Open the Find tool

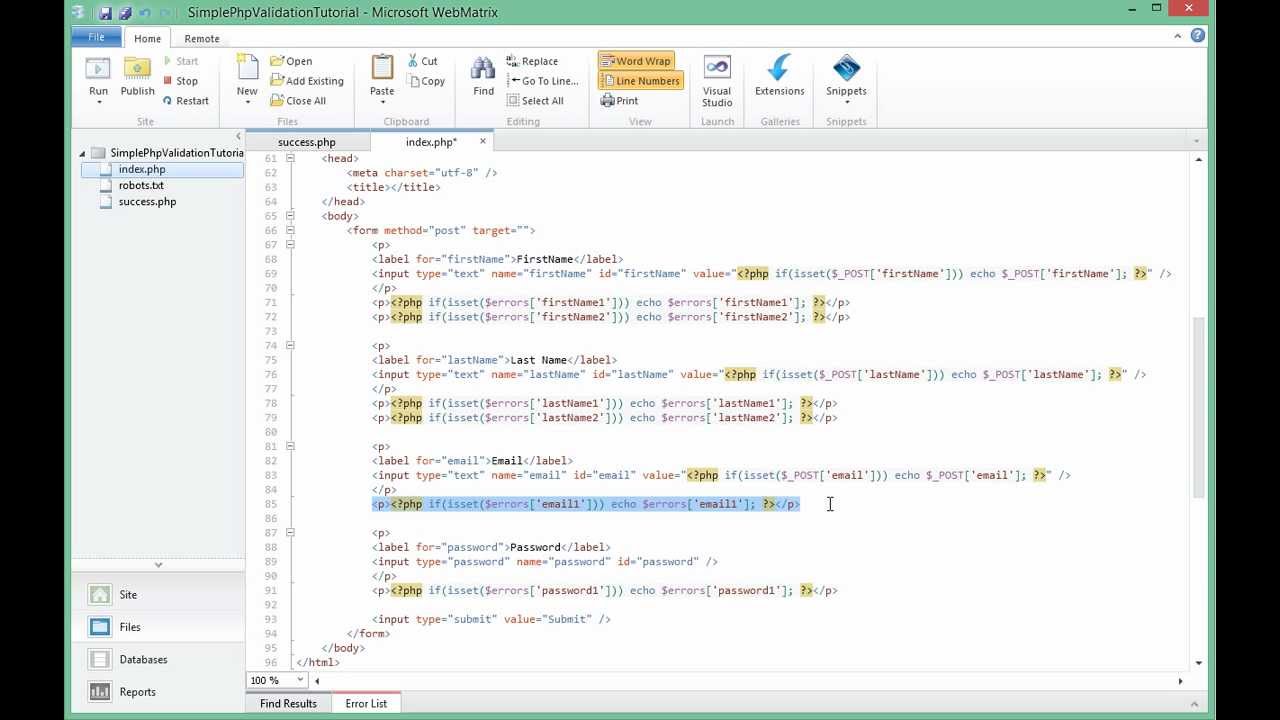pos(483,76)
